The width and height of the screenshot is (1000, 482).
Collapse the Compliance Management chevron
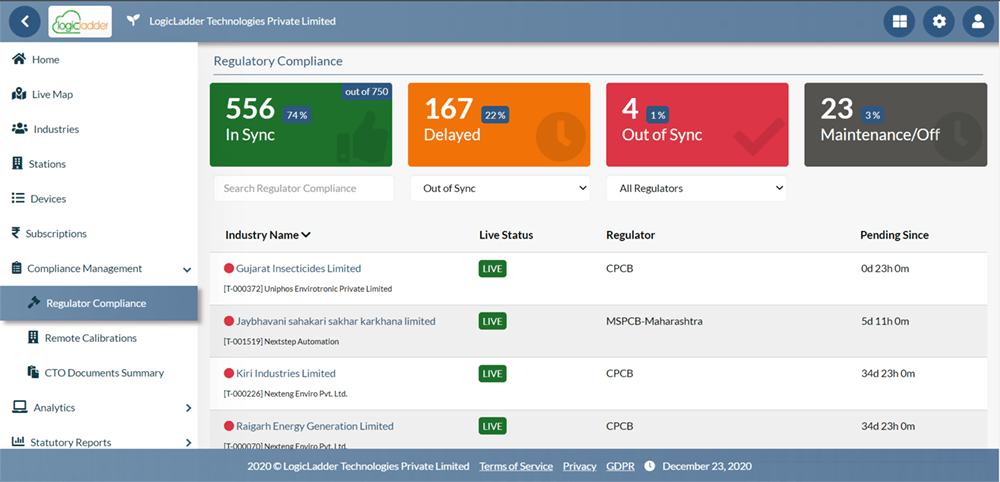(x=187, y=270)
